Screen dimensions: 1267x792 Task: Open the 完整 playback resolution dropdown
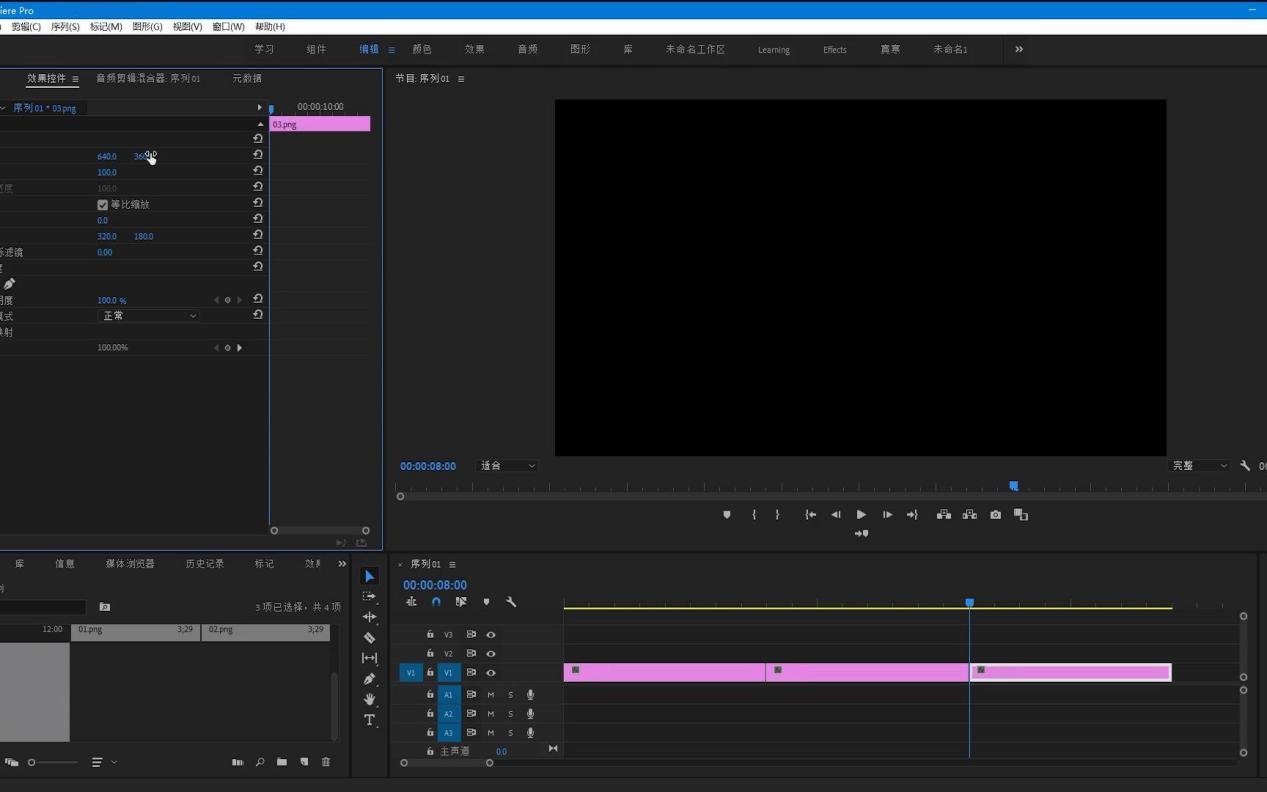(x=1199, y=466)
